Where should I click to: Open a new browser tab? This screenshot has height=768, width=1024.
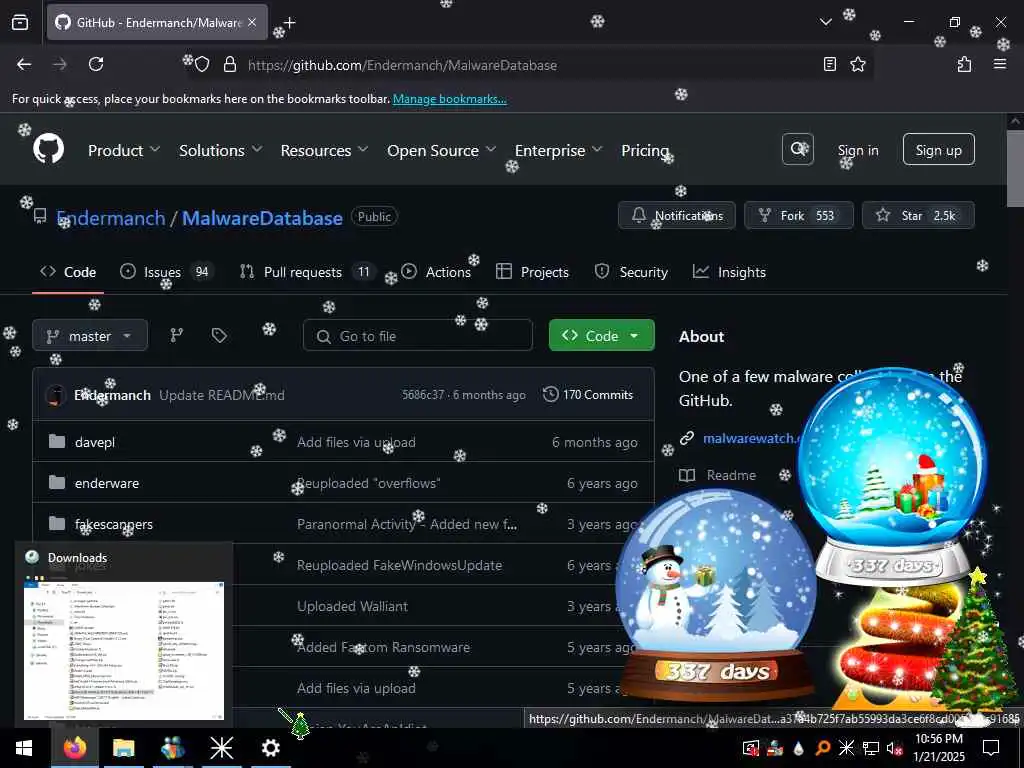click(x=289, y=23)
